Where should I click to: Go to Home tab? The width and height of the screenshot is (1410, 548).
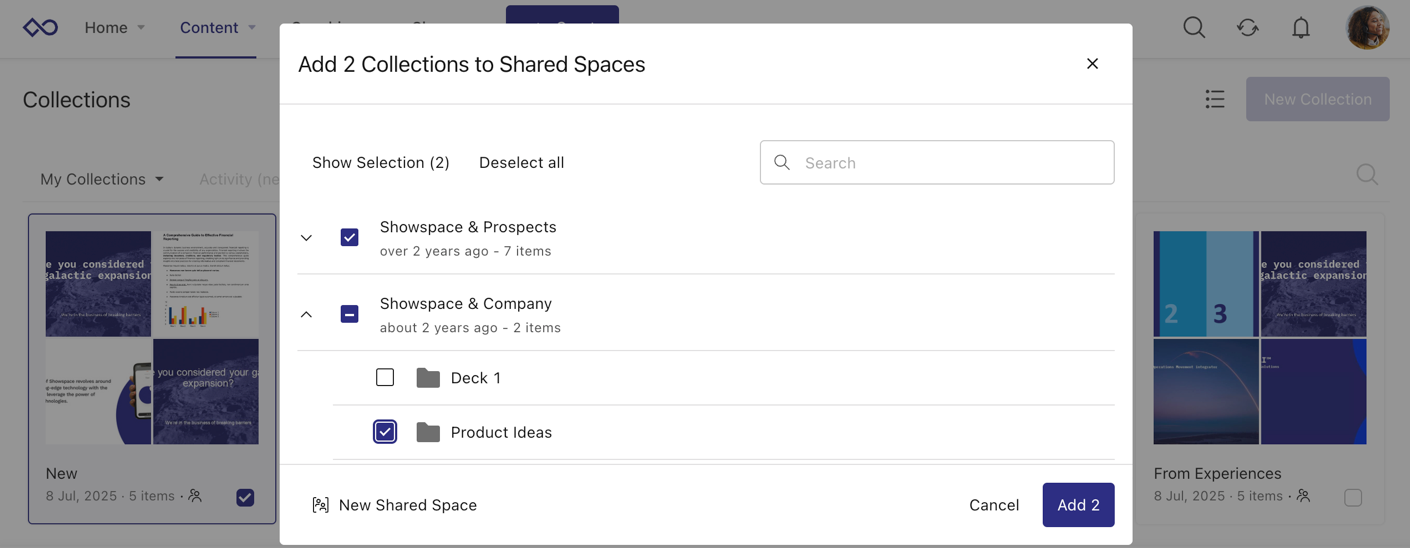(106, 27)
